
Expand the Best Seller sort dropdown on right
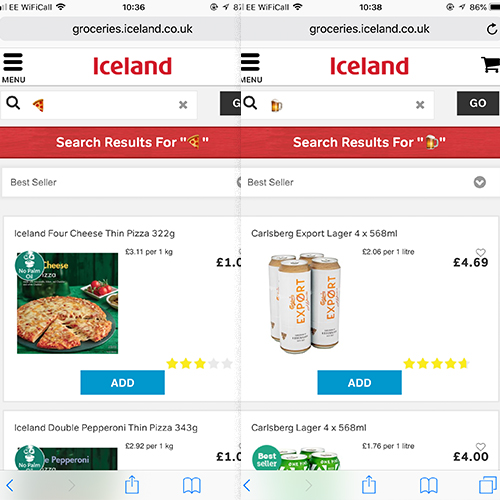(480, 182)
